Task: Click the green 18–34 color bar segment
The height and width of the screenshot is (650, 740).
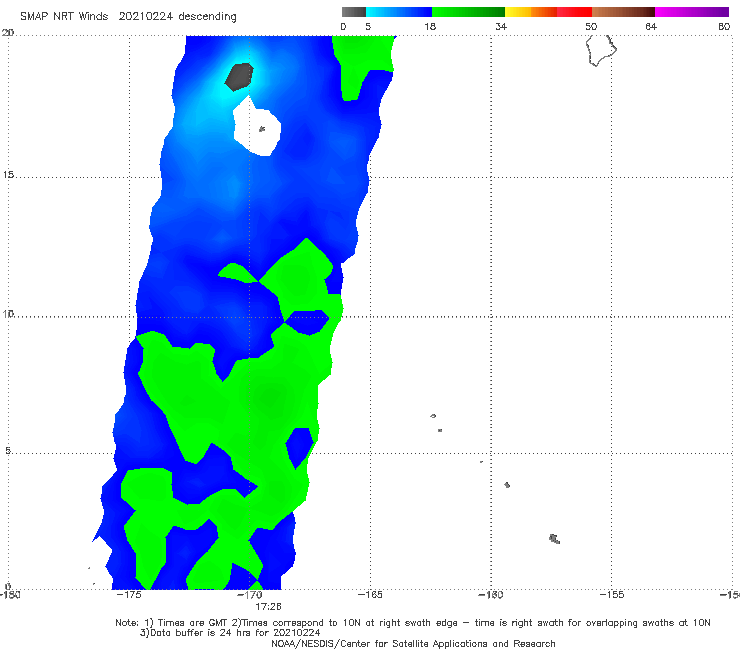Action: pos(468,12)
